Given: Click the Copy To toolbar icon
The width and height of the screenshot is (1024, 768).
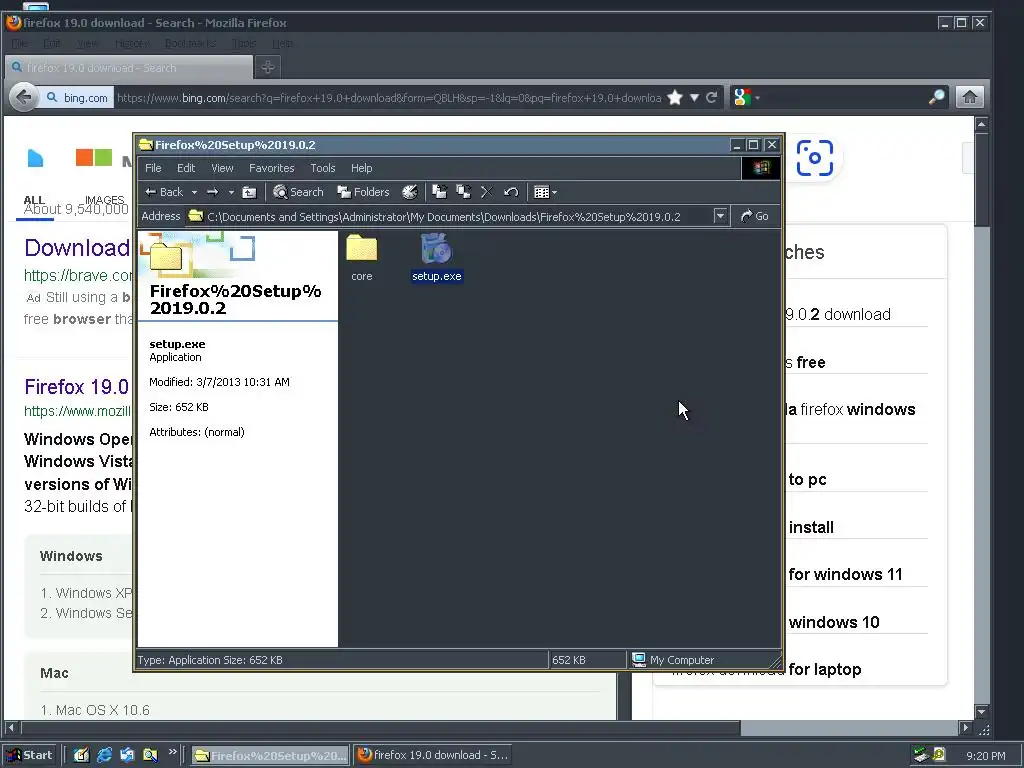Looking at the screenshot, I should (464, 192).
